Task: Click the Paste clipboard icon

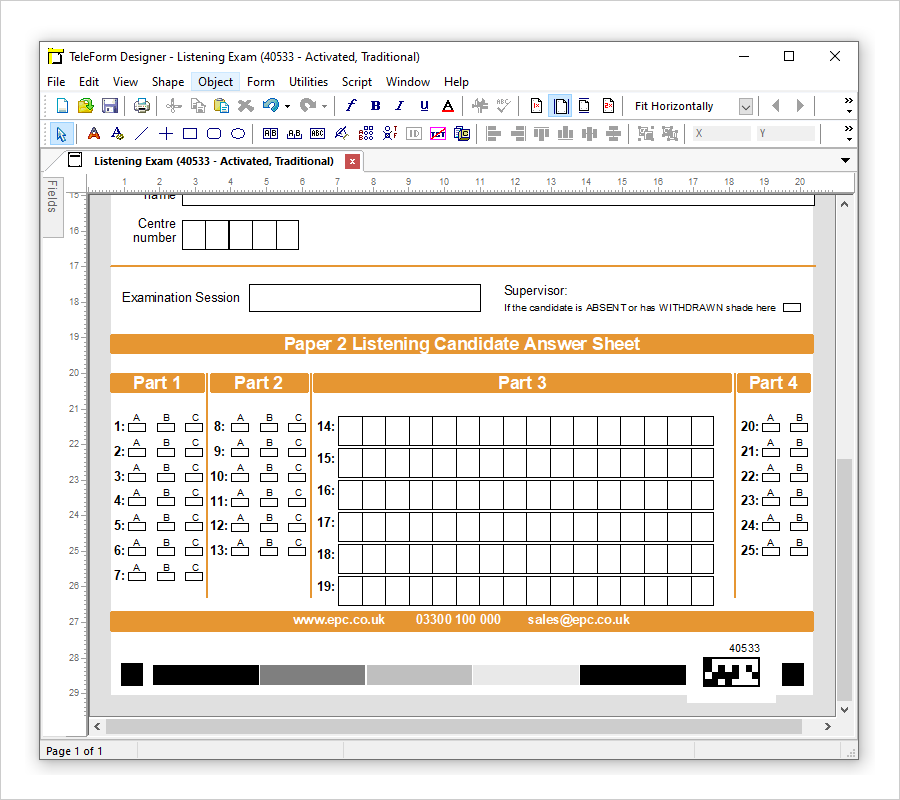Action: click(222, 106)
